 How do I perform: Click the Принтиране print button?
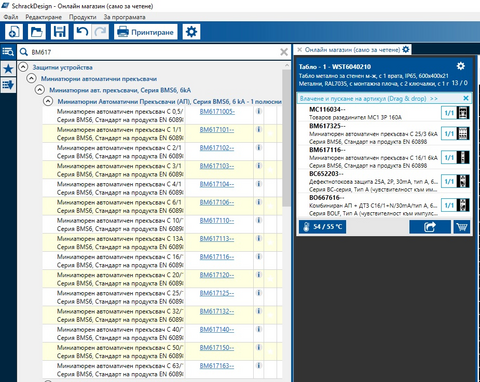[146, 32]
